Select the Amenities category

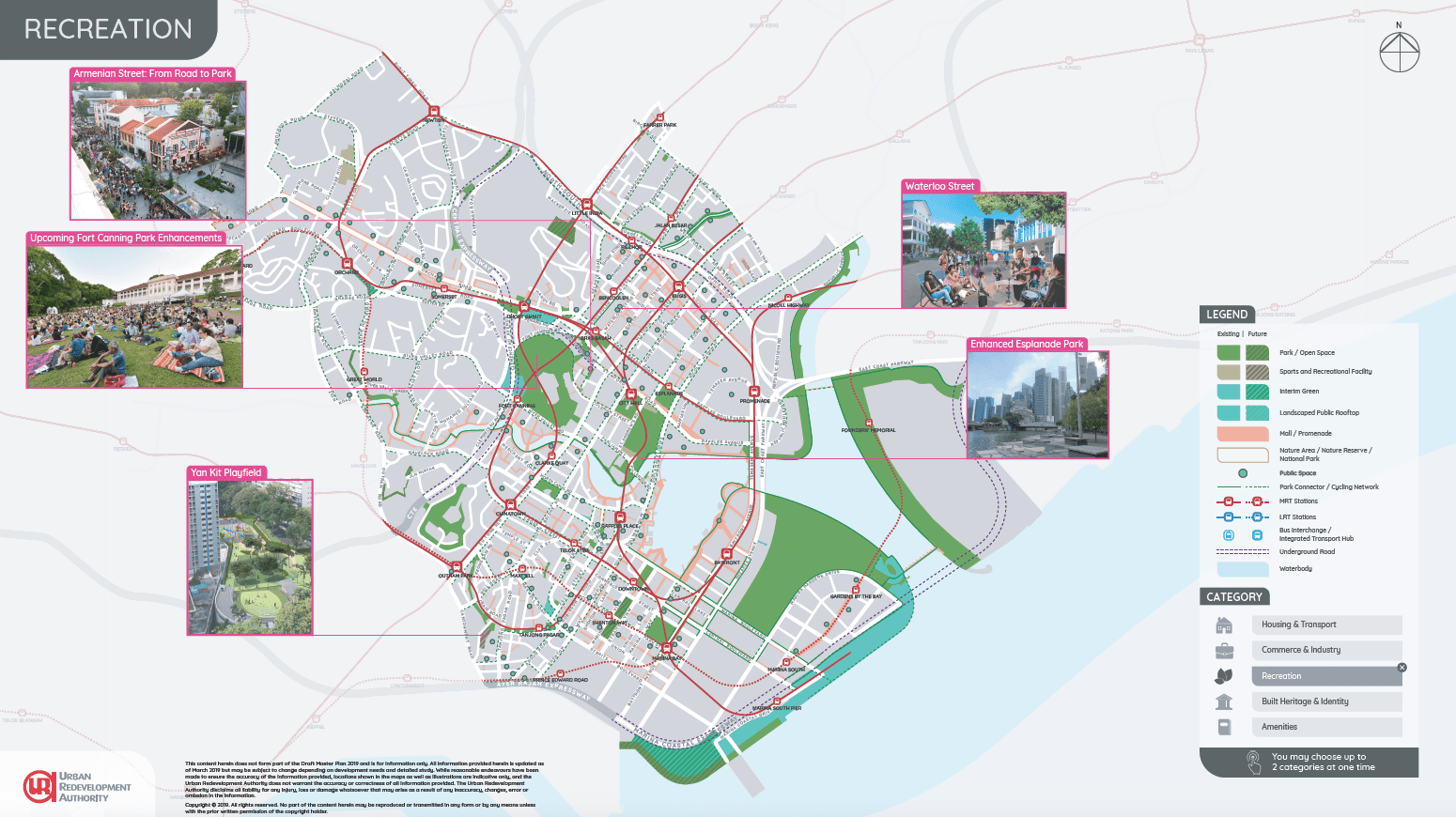(1326, 727)
